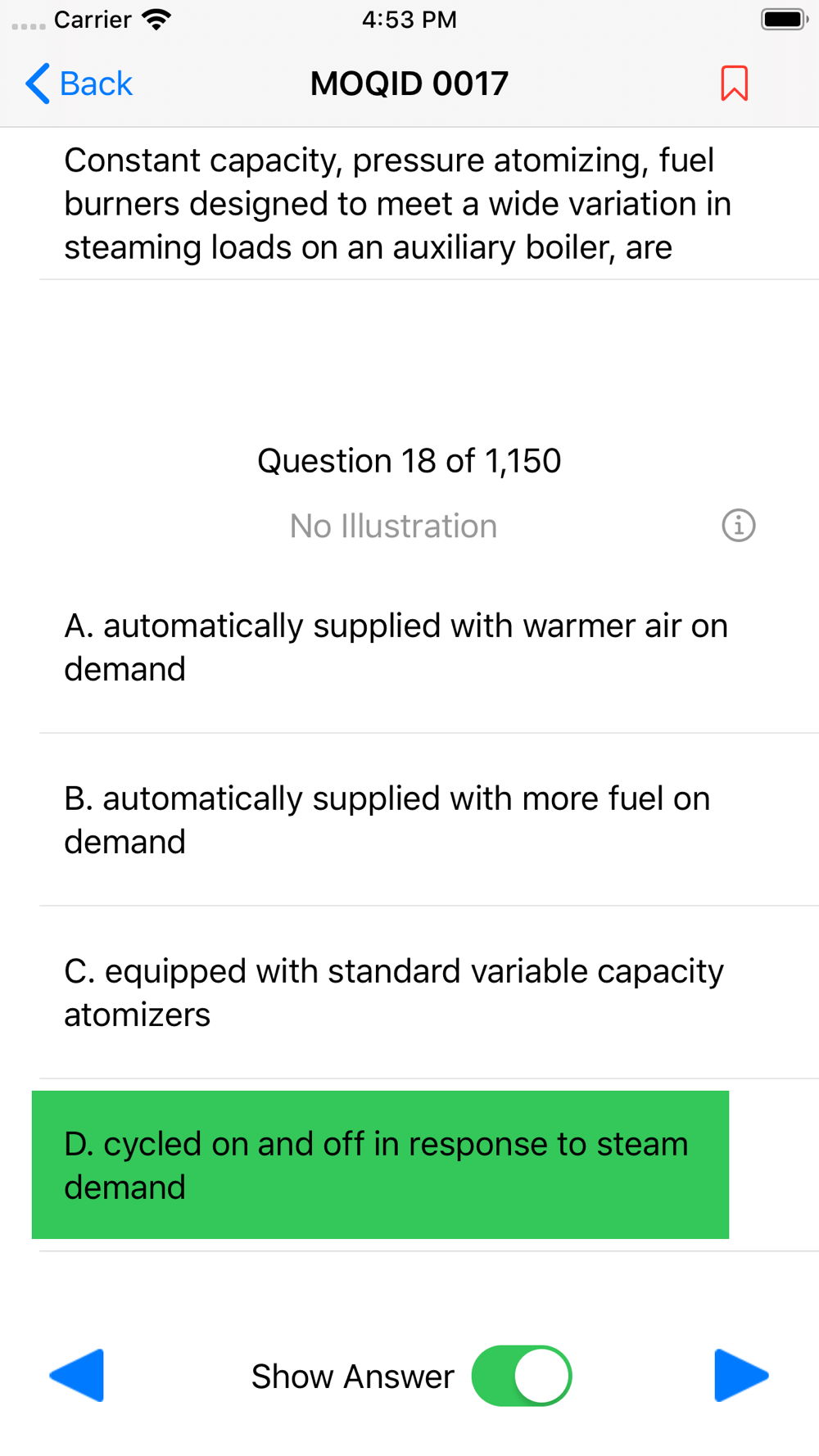The height and width of the screenshot is (1456, 819).
Task: Tap the Wi-Fi icon in status bar
Action: (156, 20)
